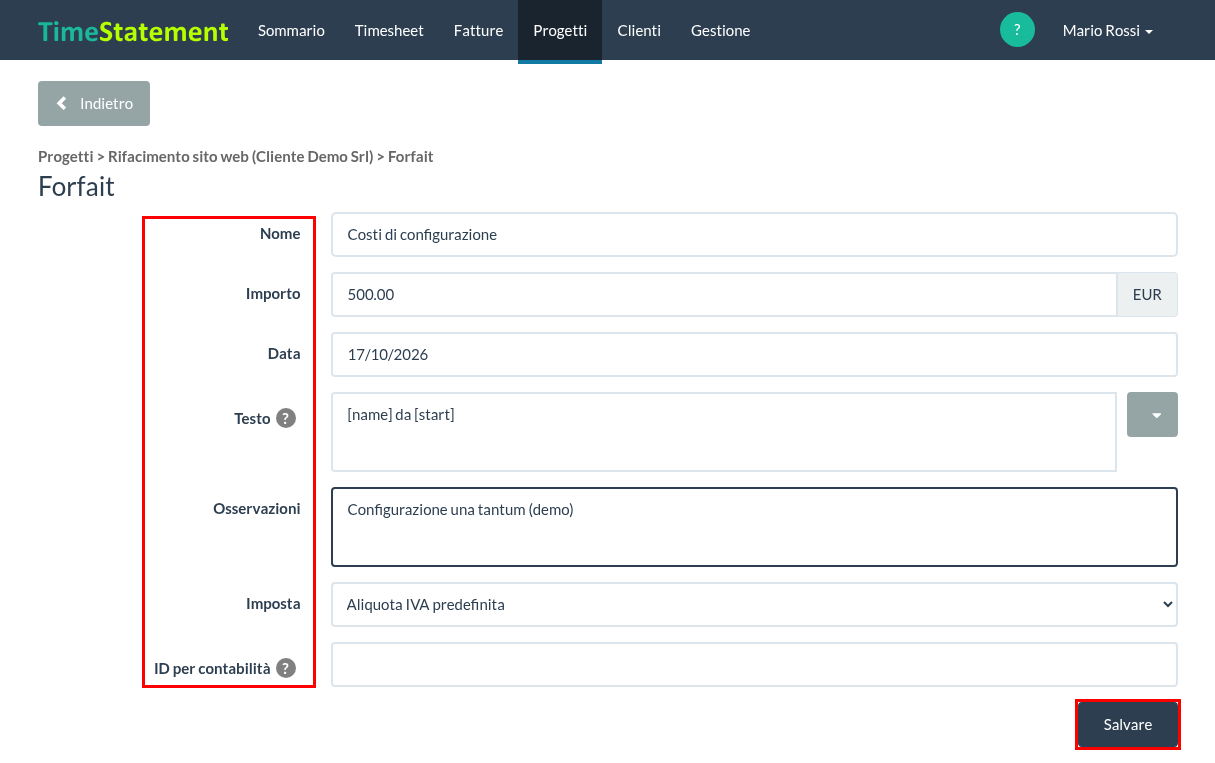The height and width of the screenshot is (763, 1215).
Task: Click the help icon beside ID per contabilità
Action: tap(286, 668)
